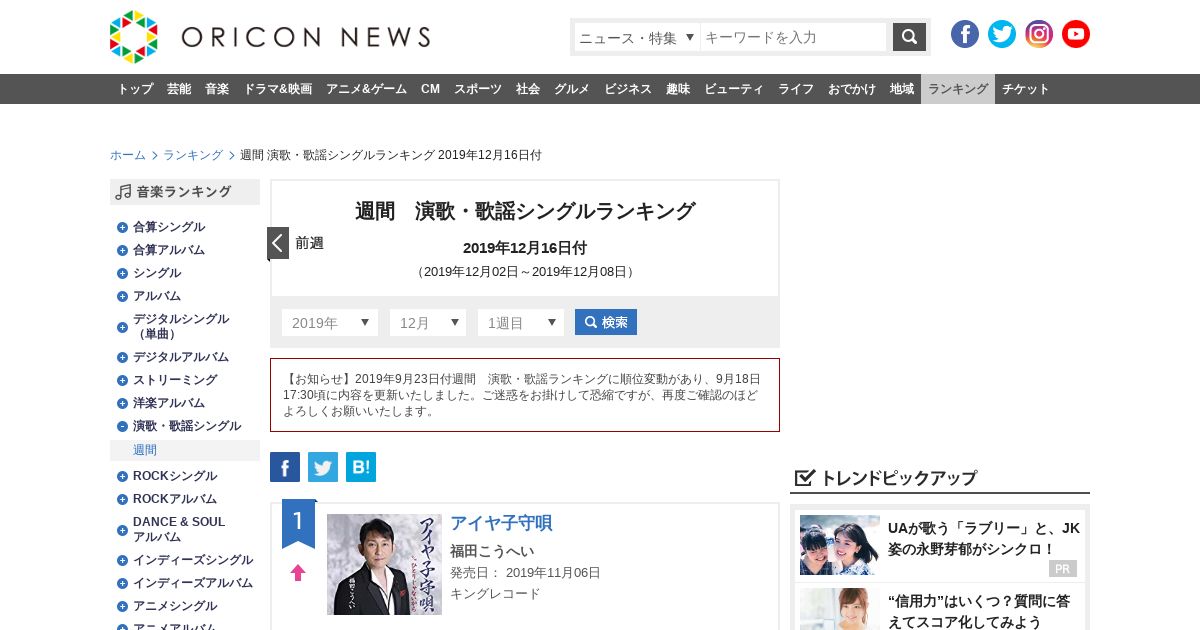Open UAが歌う「ラブリー」trend article
This screenshot has height=630, width=1200.
click(984, 538)
